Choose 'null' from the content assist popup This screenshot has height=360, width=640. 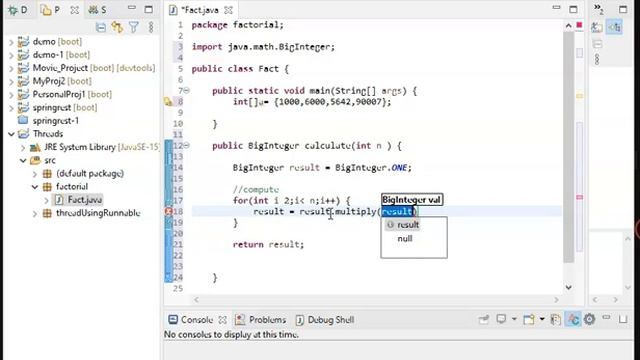(x=405, y=238)
